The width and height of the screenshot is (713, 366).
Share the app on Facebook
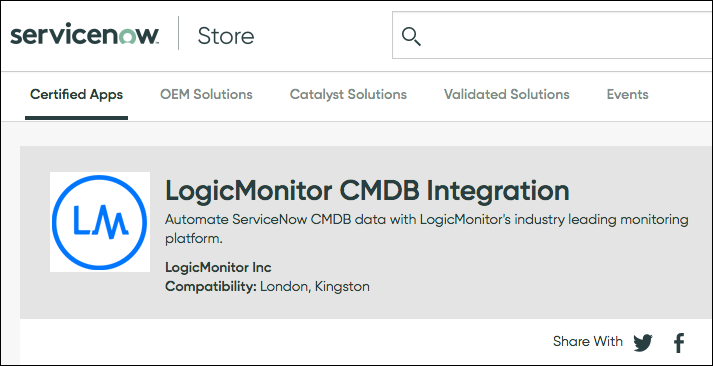(x=679, y=342)
